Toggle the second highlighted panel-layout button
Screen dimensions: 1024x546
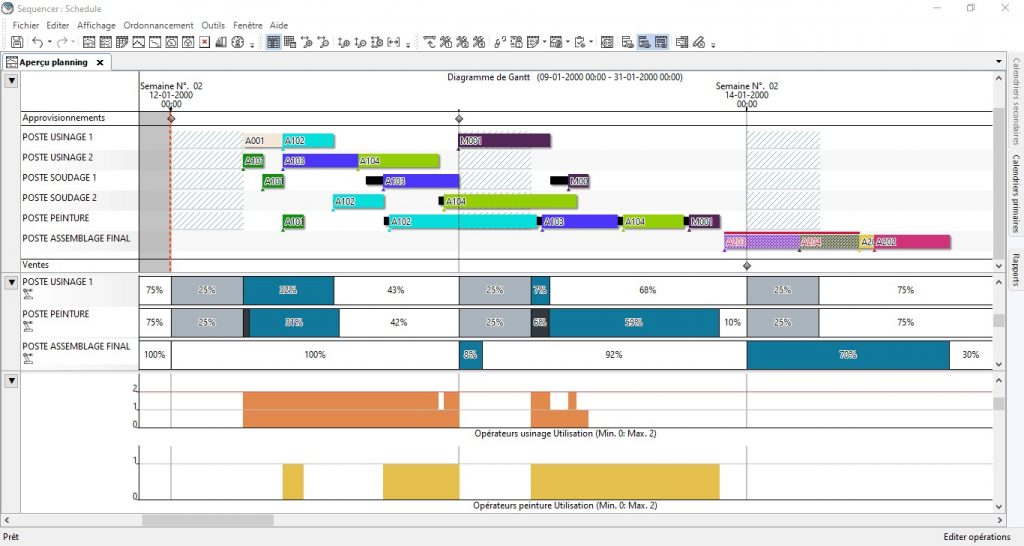(x=661, y=42)
